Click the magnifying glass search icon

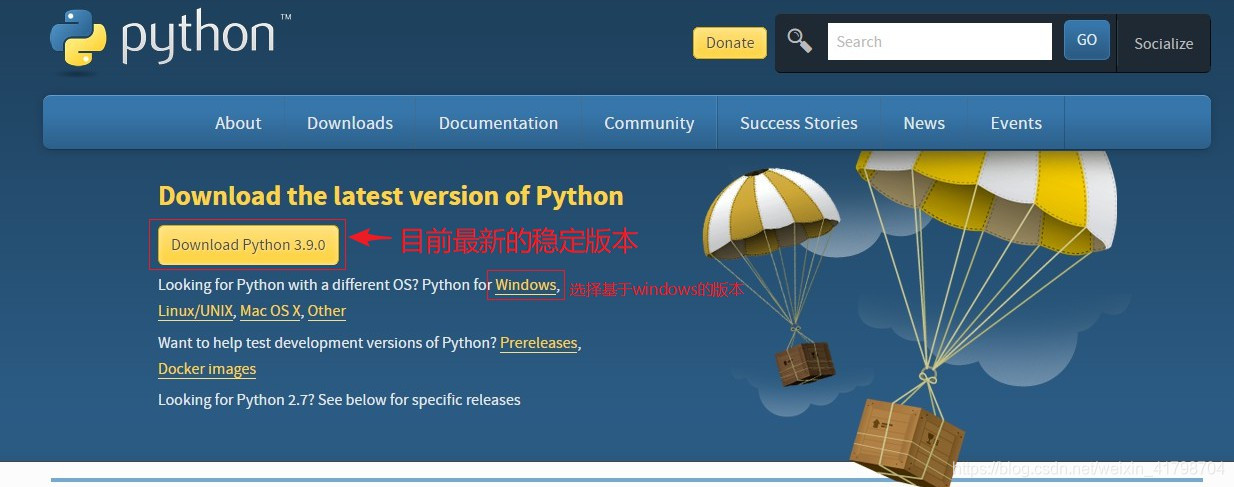point(800,41)
